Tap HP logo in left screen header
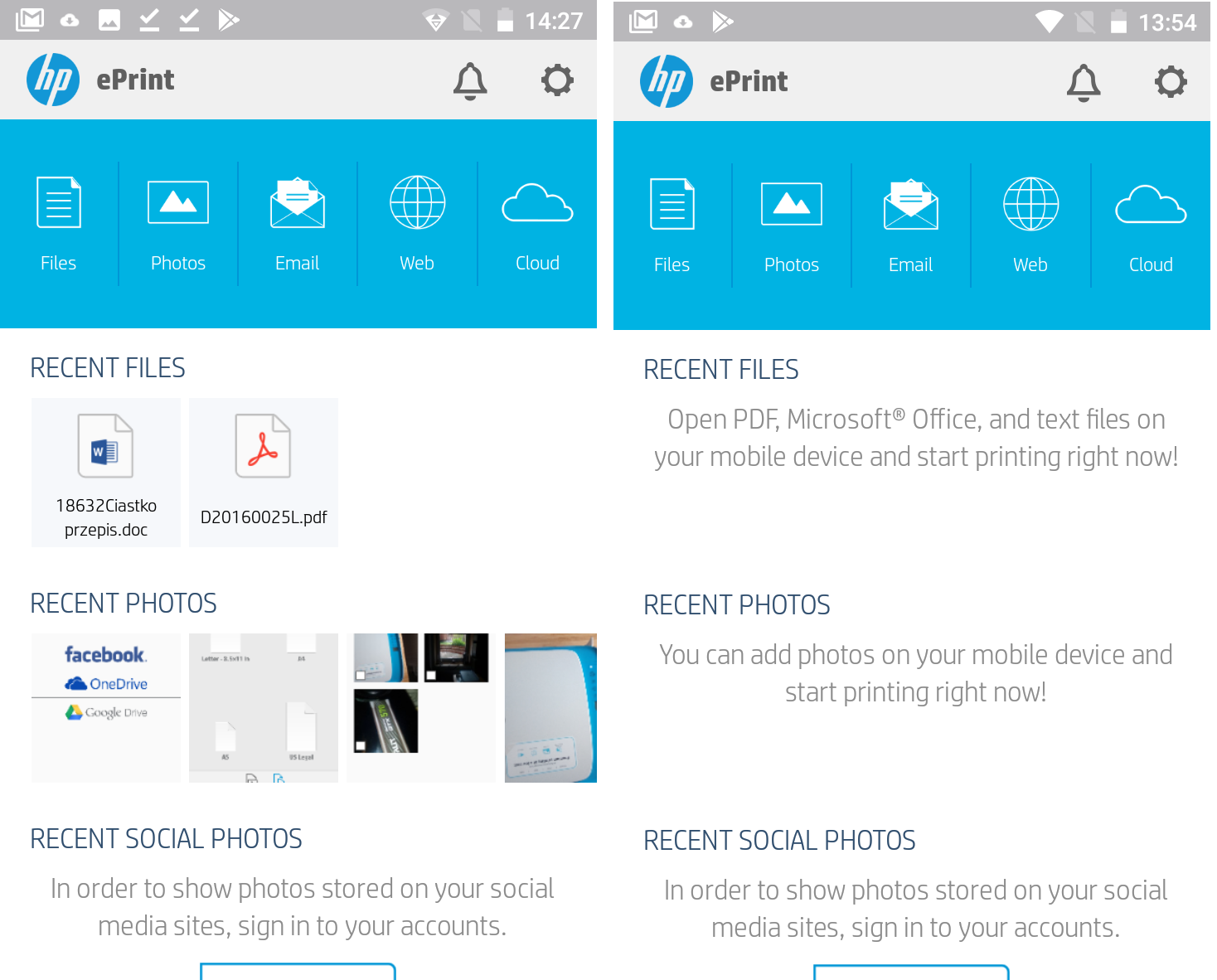 point(53,80)
